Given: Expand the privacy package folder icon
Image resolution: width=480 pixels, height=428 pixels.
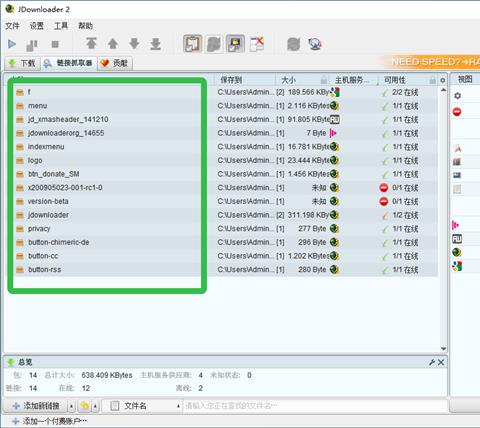Looking at the screenshot, I should click(20, 229).
